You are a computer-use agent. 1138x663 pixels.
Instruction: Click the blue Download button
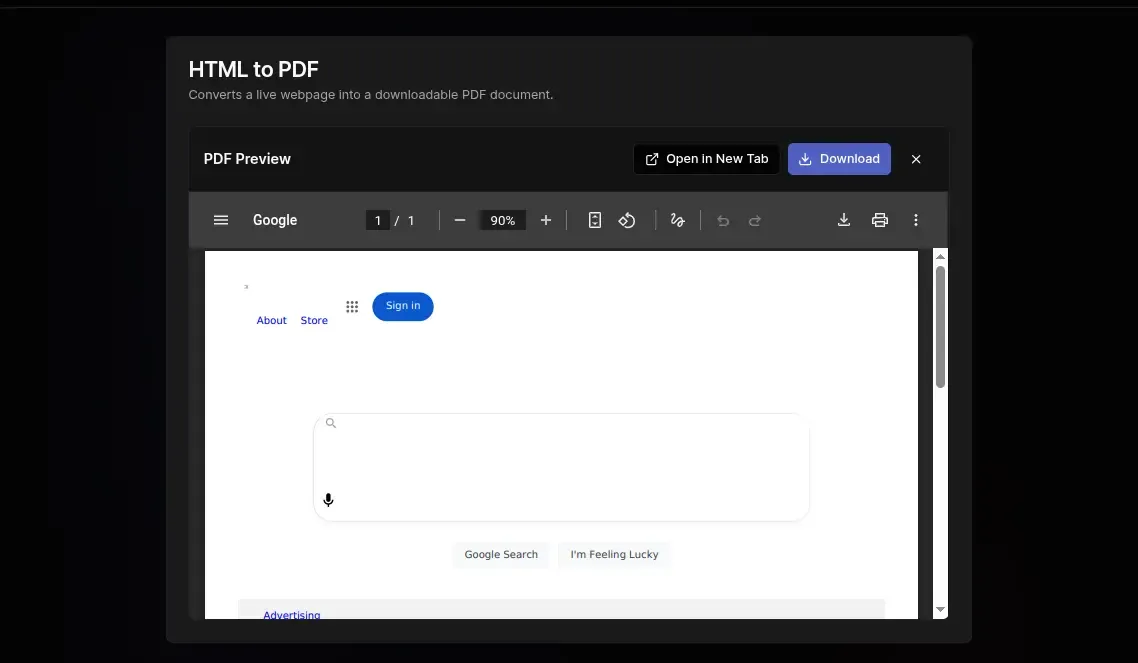(x=839, y=158)
